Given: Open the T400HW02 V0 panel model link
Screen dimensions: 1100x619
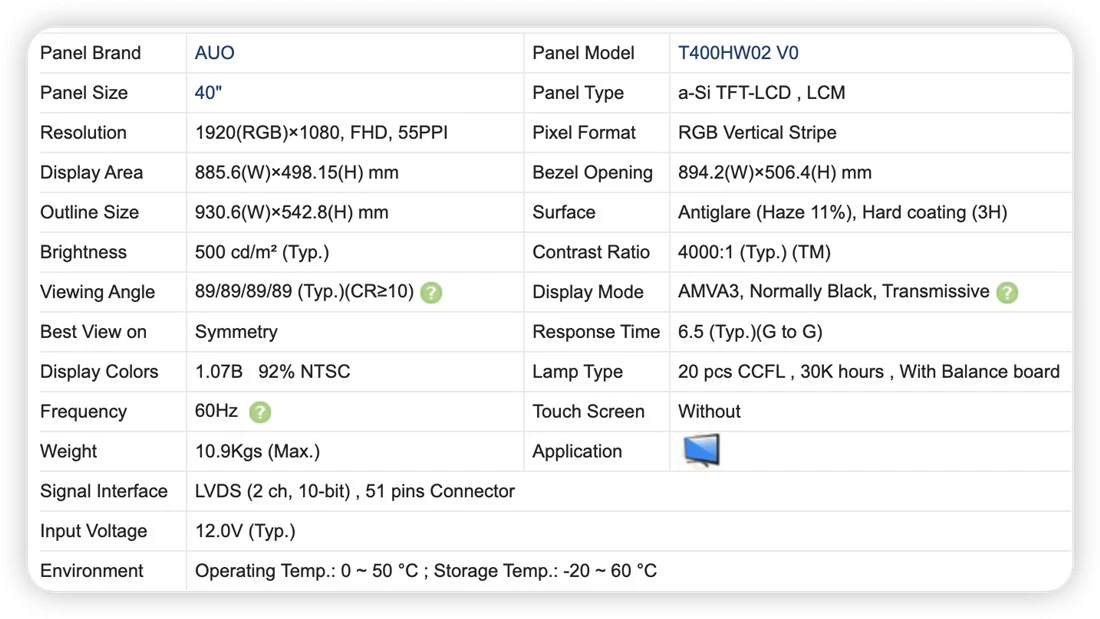Looking at the screenshot, I should point(737,53).
